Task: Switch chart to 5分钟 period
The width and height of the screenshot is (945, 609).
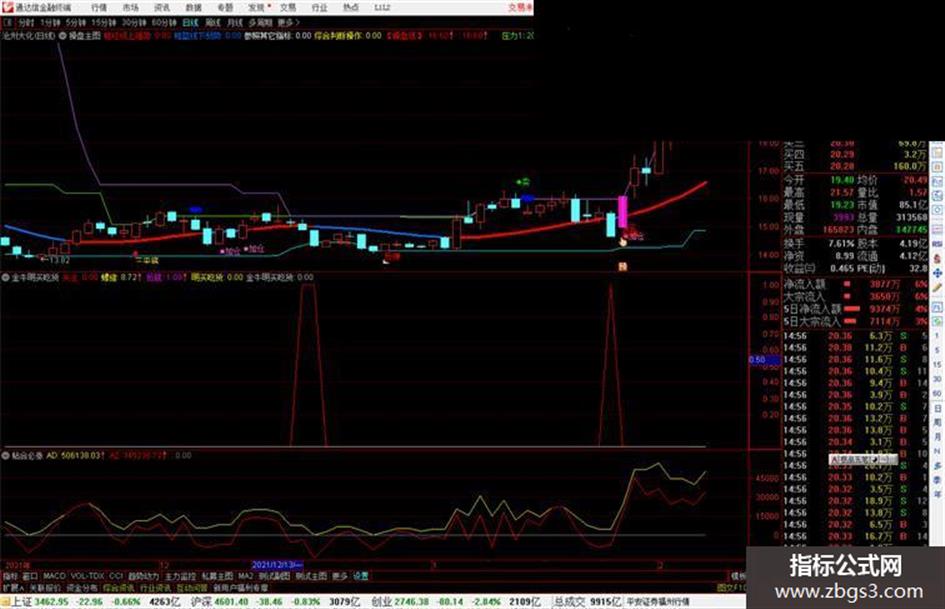Action: point(76,22)
